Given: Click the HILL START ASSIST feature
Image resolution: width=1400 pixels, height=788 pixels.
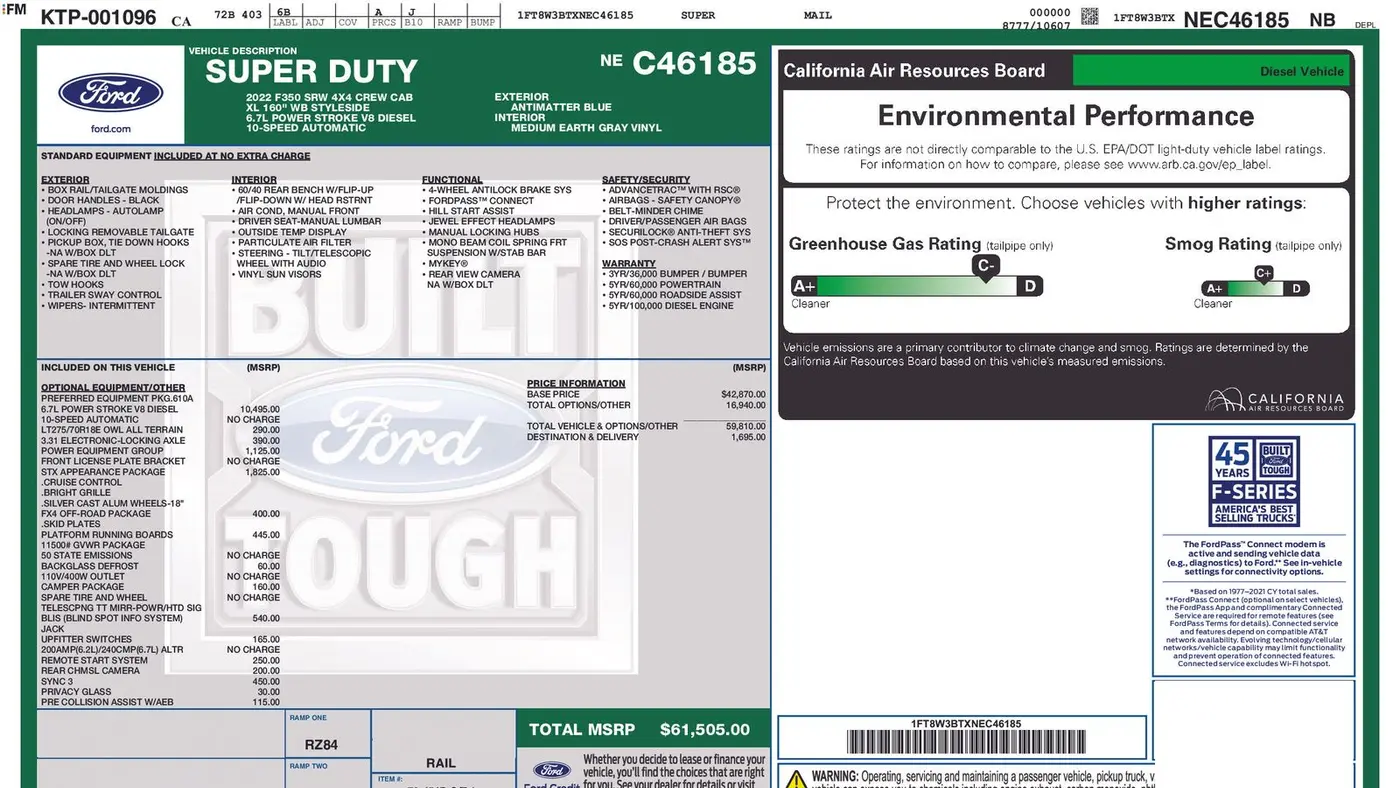Looking at the screenshot, I should pos(469,211).
